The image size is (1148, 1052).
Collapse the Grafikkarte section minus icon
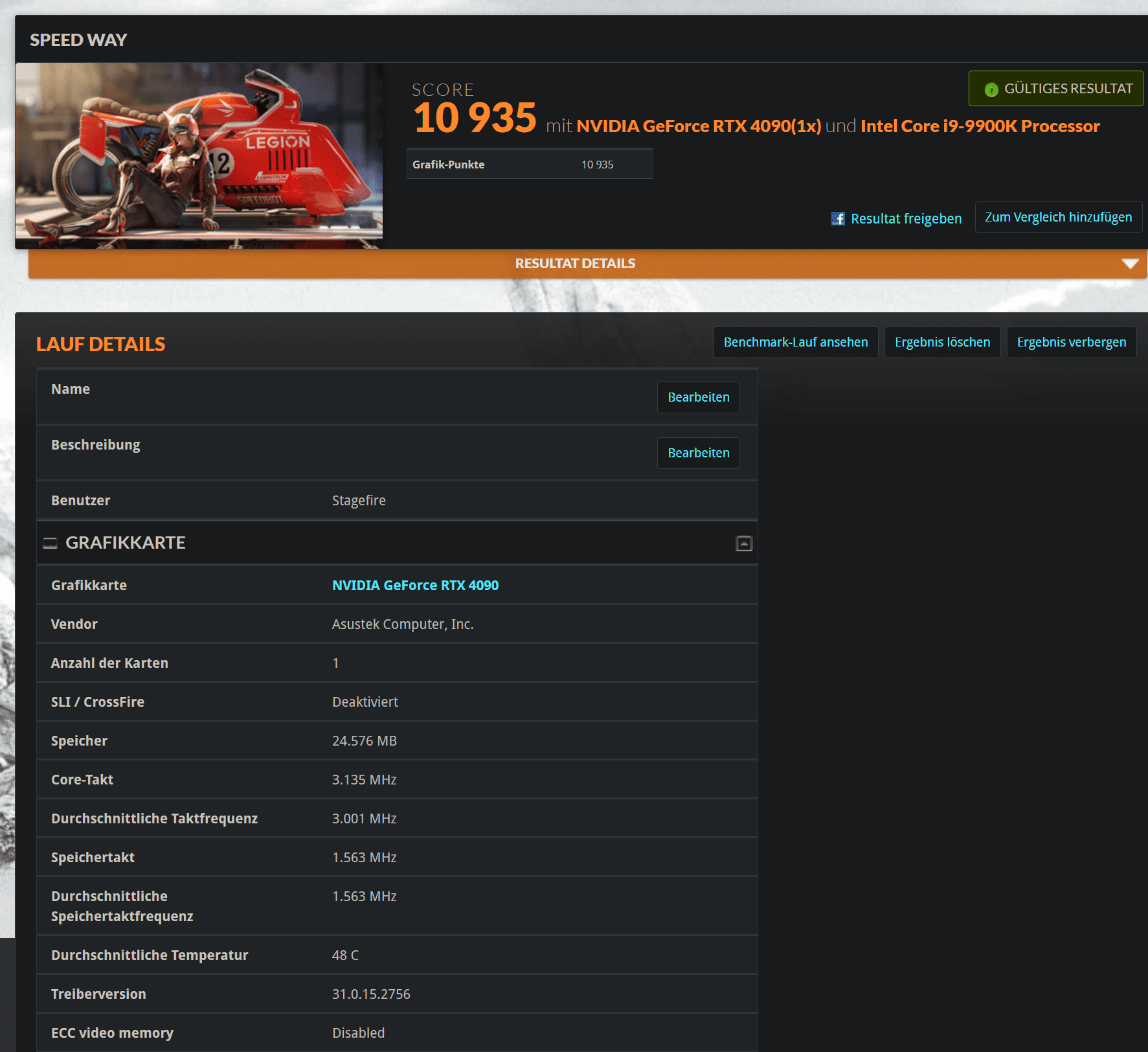(744, 543)
